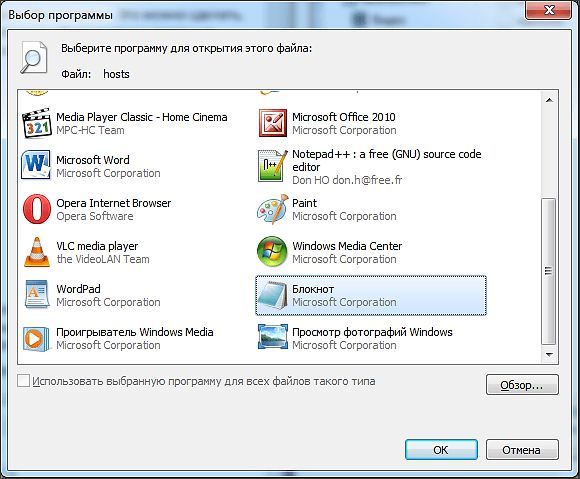Click the scrollbar up arrow
The image size is (580, 479).
point(549,100)
